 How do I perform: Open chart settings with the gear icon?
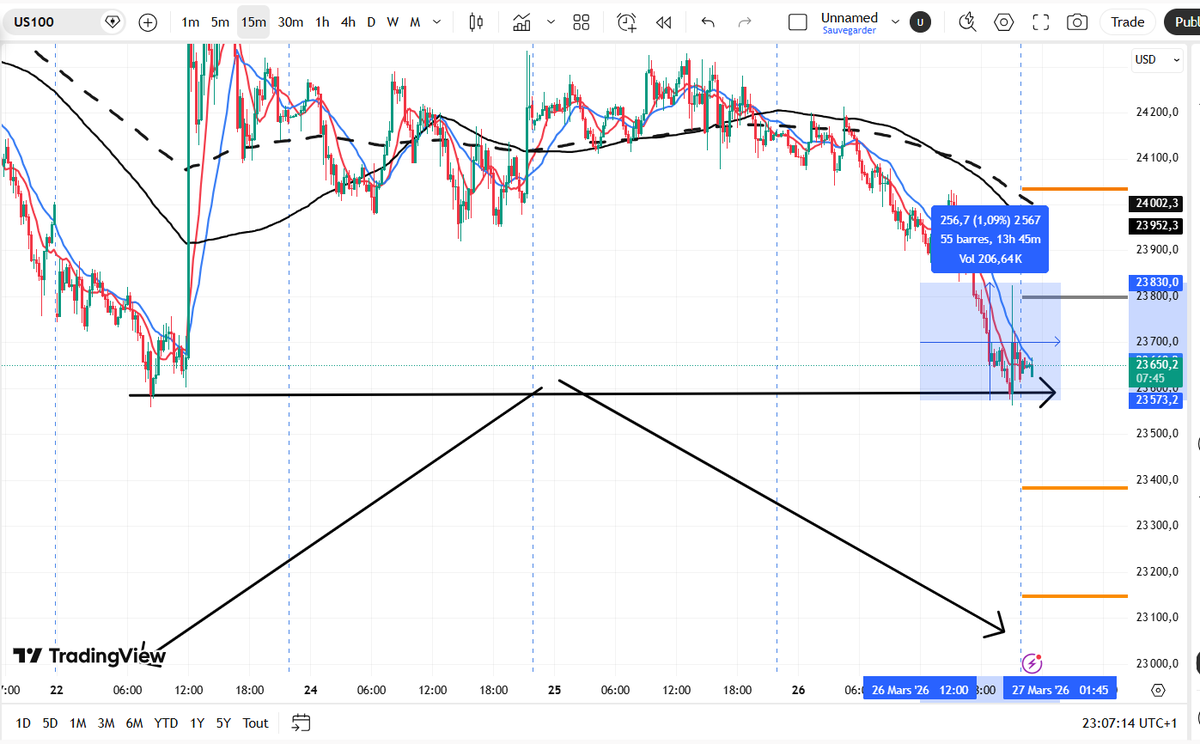pos(1003,21)
